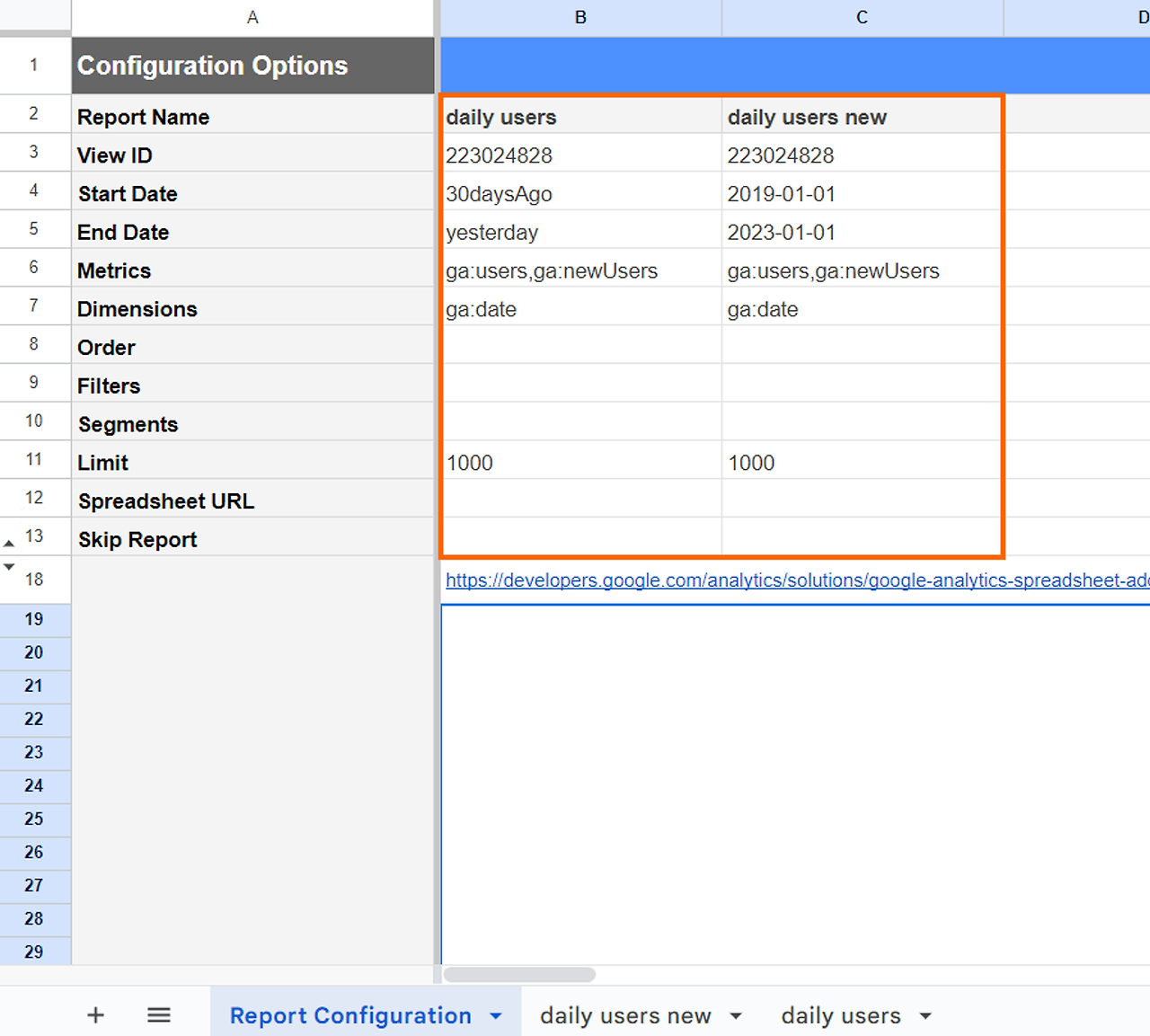Select row 2 header

click(x=35, y=114)
